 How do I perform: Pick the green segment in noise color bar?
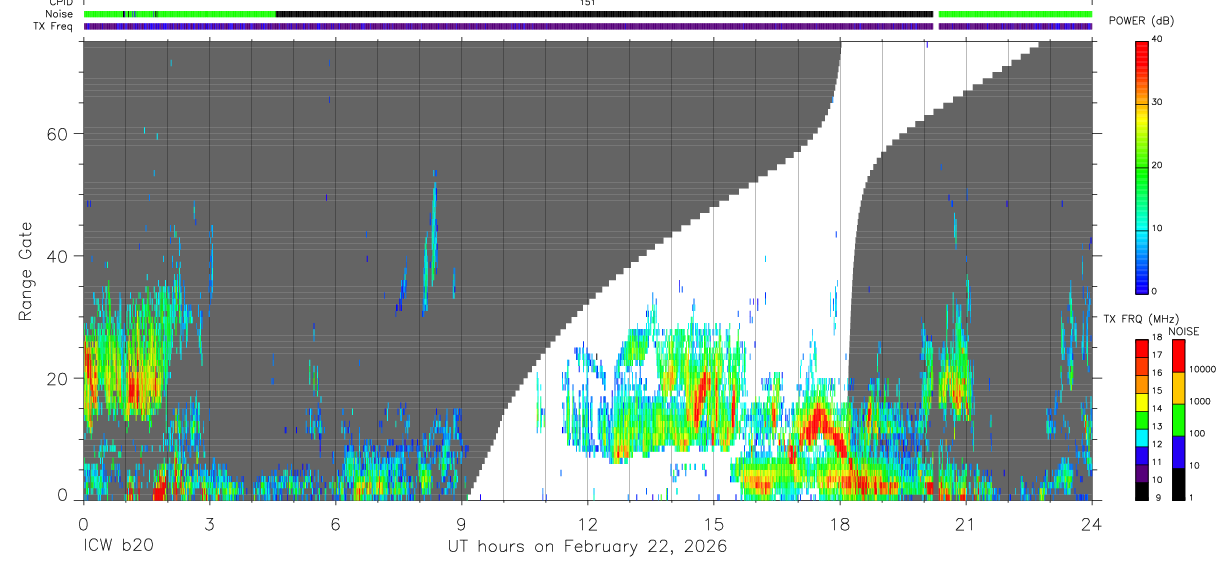(1178, 420)
